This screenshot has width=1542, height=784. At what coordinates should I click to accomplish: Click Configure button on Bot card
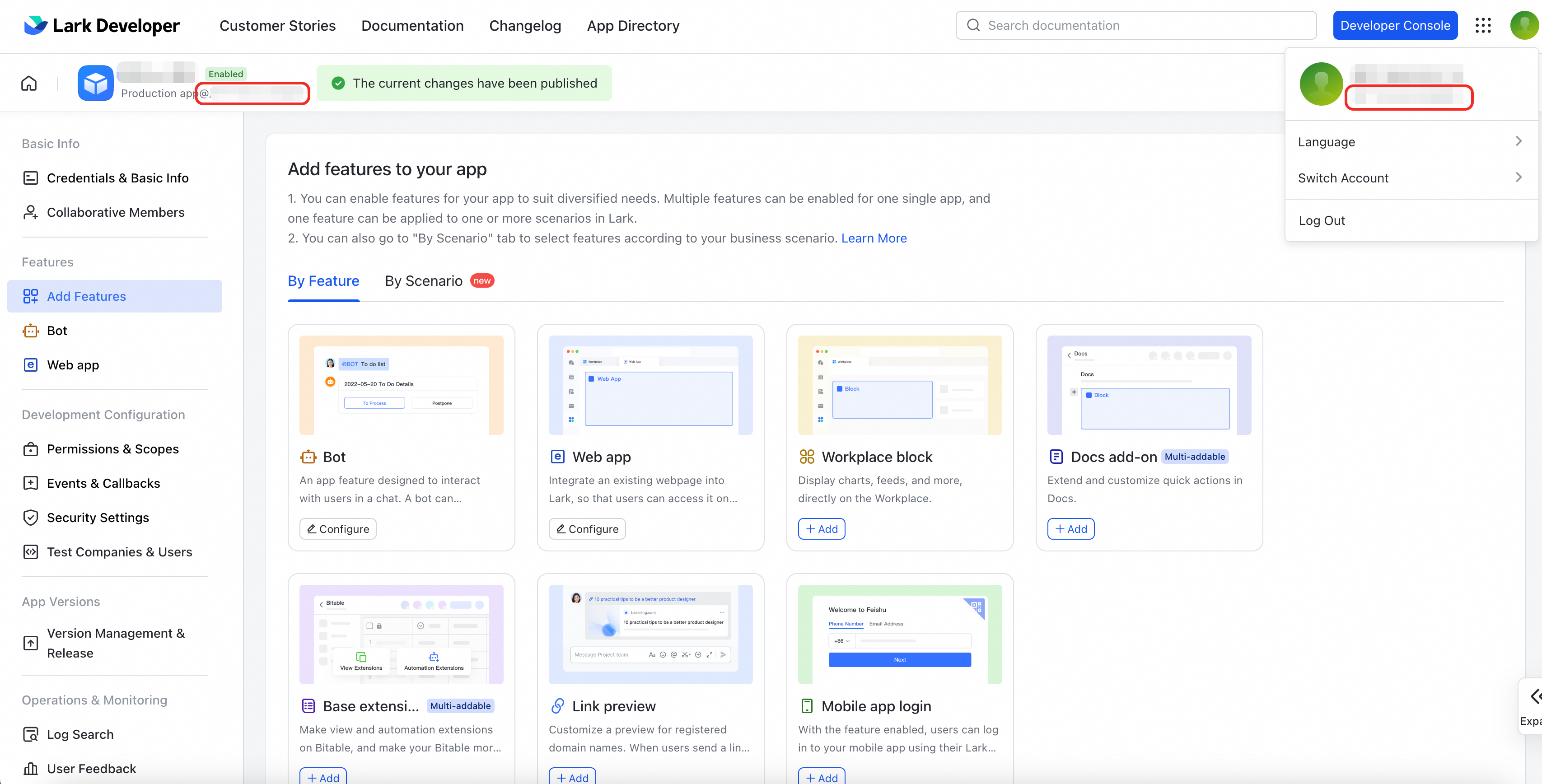(337, 528)
